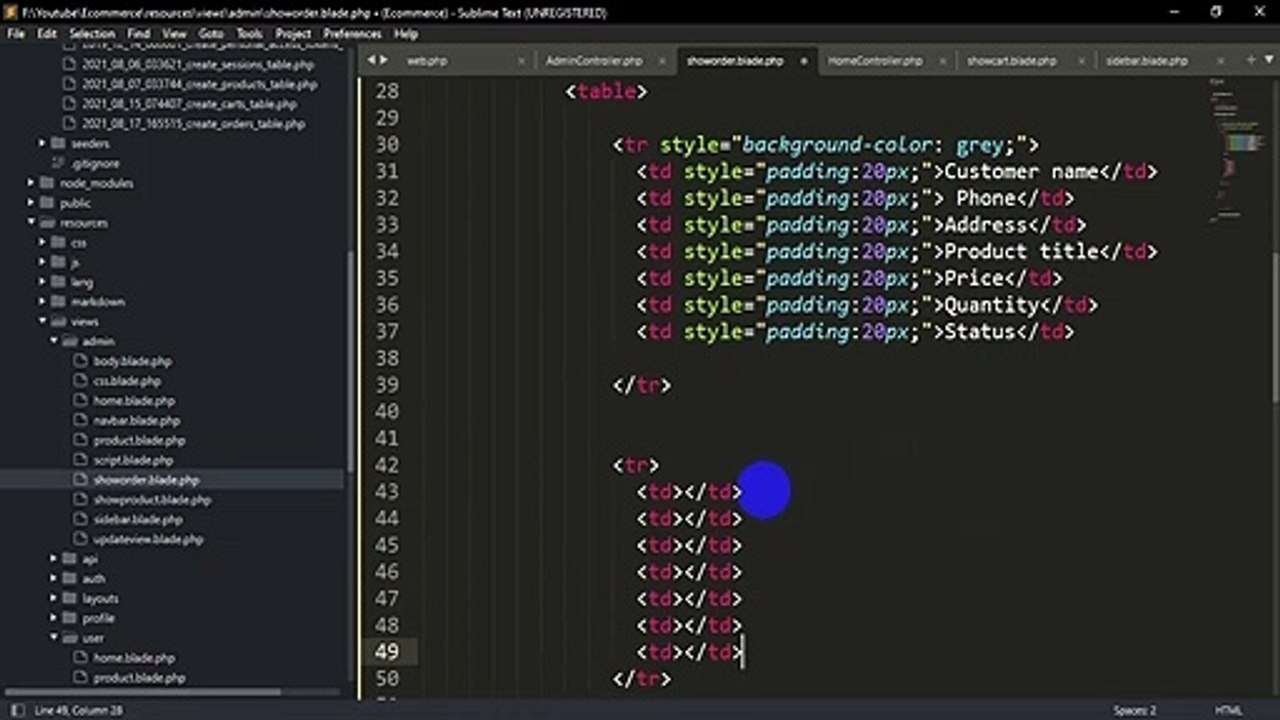Click the public folder icon

(x=47, y=203)
